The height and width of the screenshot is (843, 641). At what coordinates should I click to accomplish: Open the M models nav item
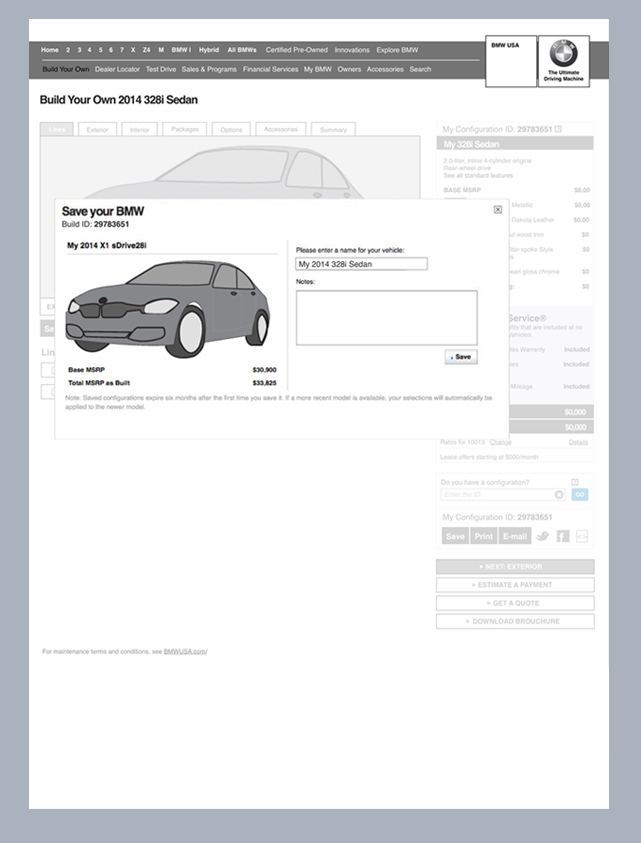tap(161, 50)
